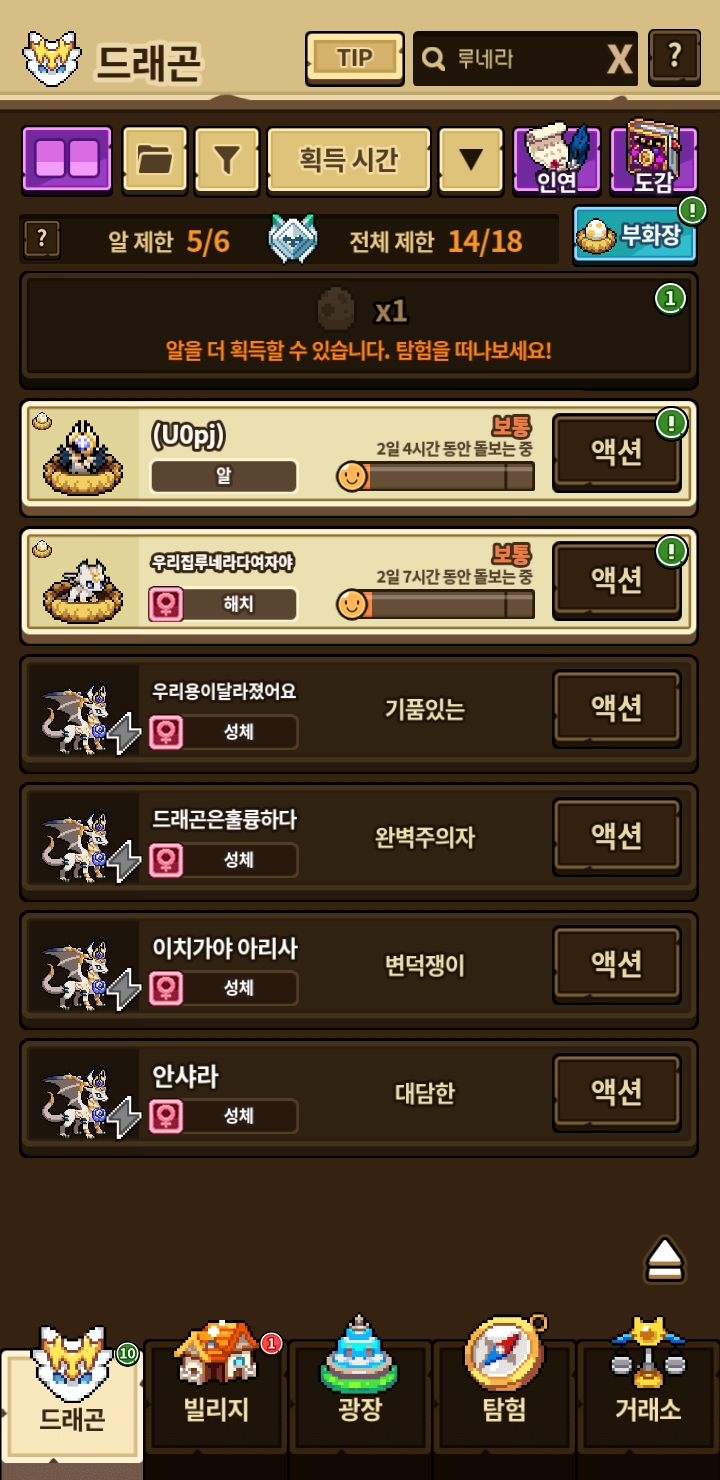Switch to the 탐험 tab
Viewport: 720px width, 1480px height.
504,1383
